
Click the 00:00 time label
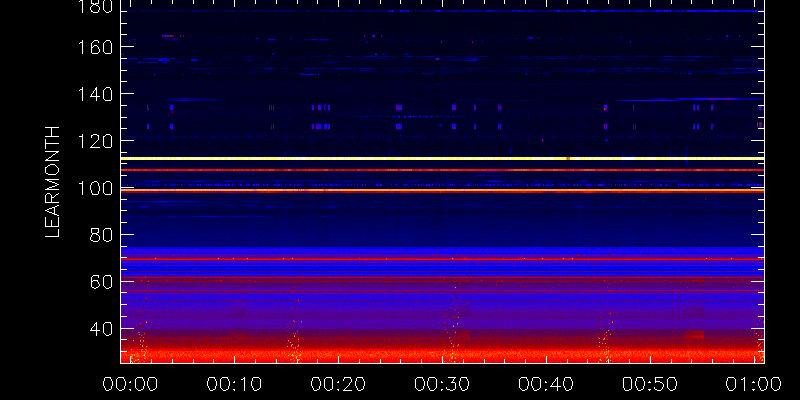(x=130, y=384)
